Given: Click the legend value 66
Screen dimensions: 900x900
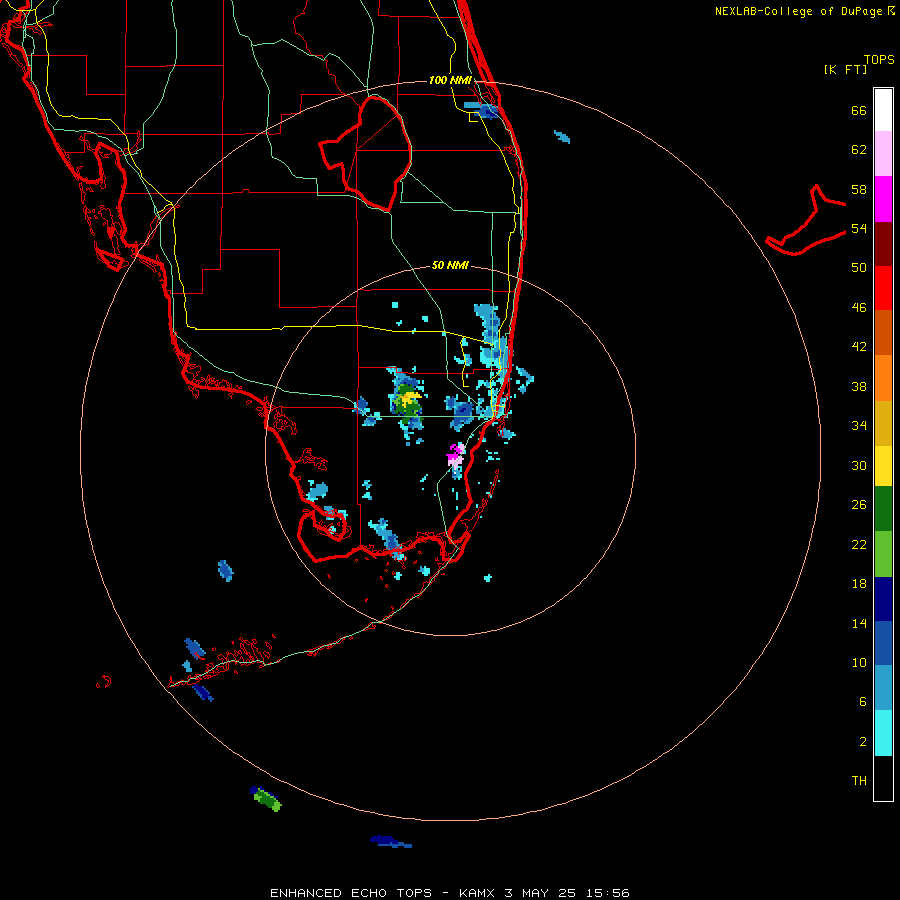Looking at the screenshot, I should coord(859,111).
